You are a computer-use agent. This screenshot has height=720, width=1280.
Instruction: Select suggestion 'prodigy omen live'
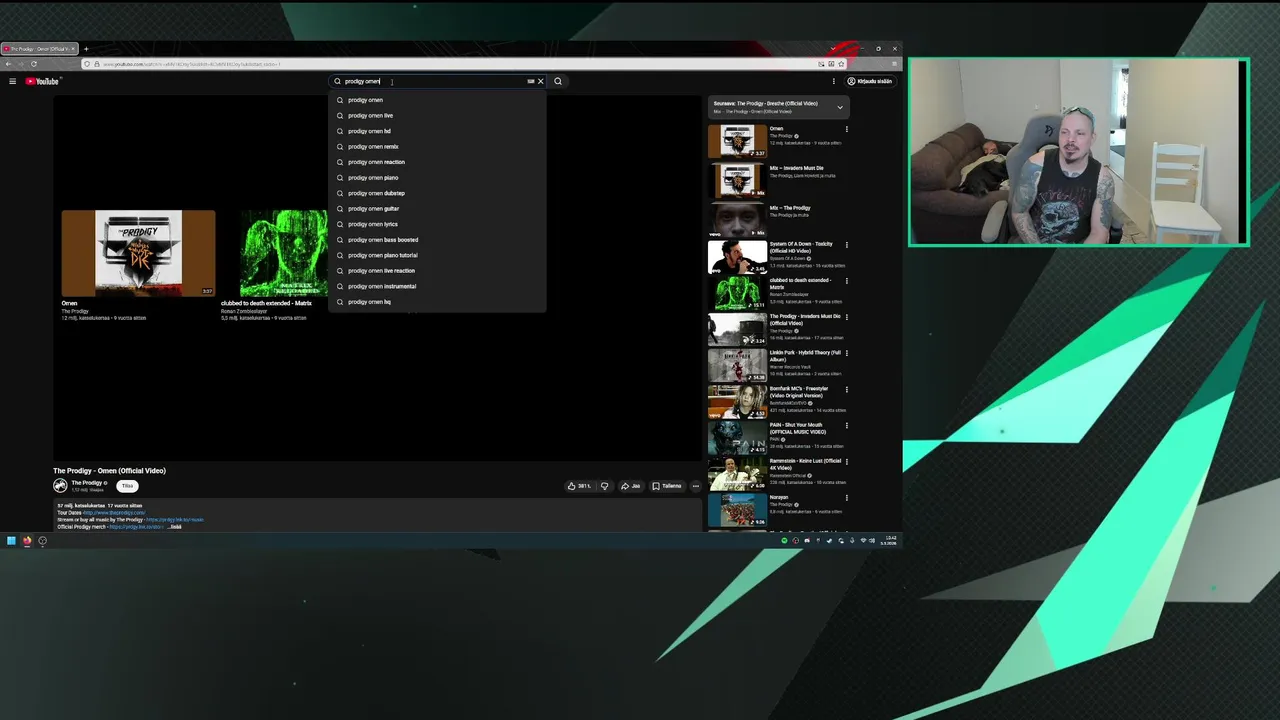437,115
